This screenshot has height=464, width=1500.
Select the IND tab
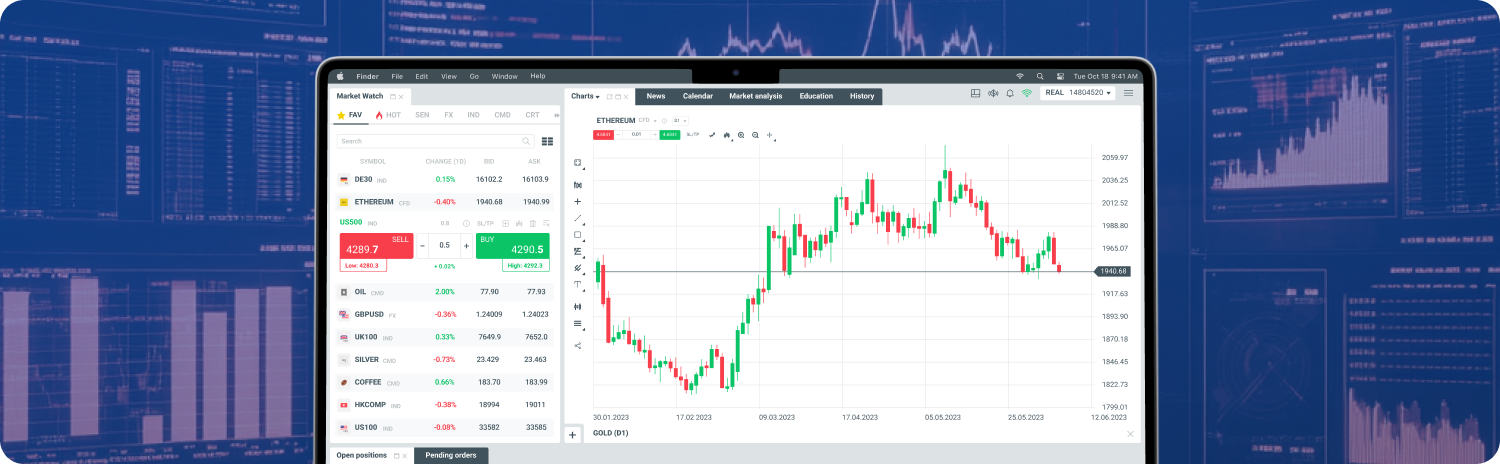coord(473,115)
